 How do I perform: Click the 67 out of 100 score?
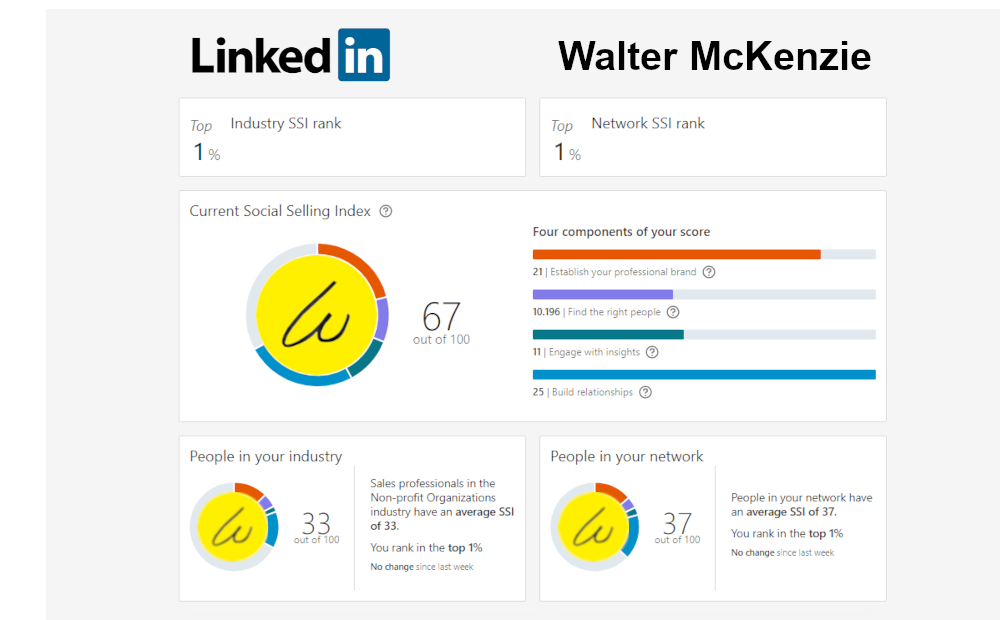pyautogui.click(x=441, y=323)
